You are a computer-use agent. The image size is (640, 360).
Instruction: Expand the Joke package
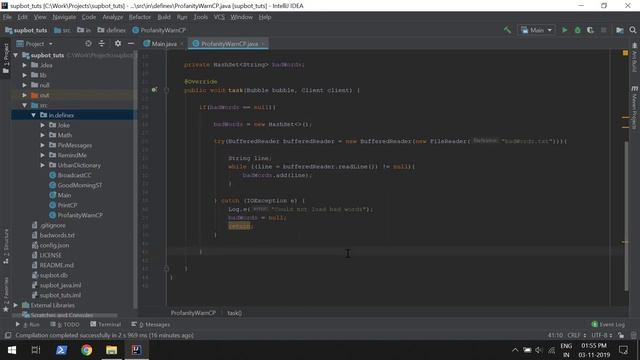click(42, 125)
